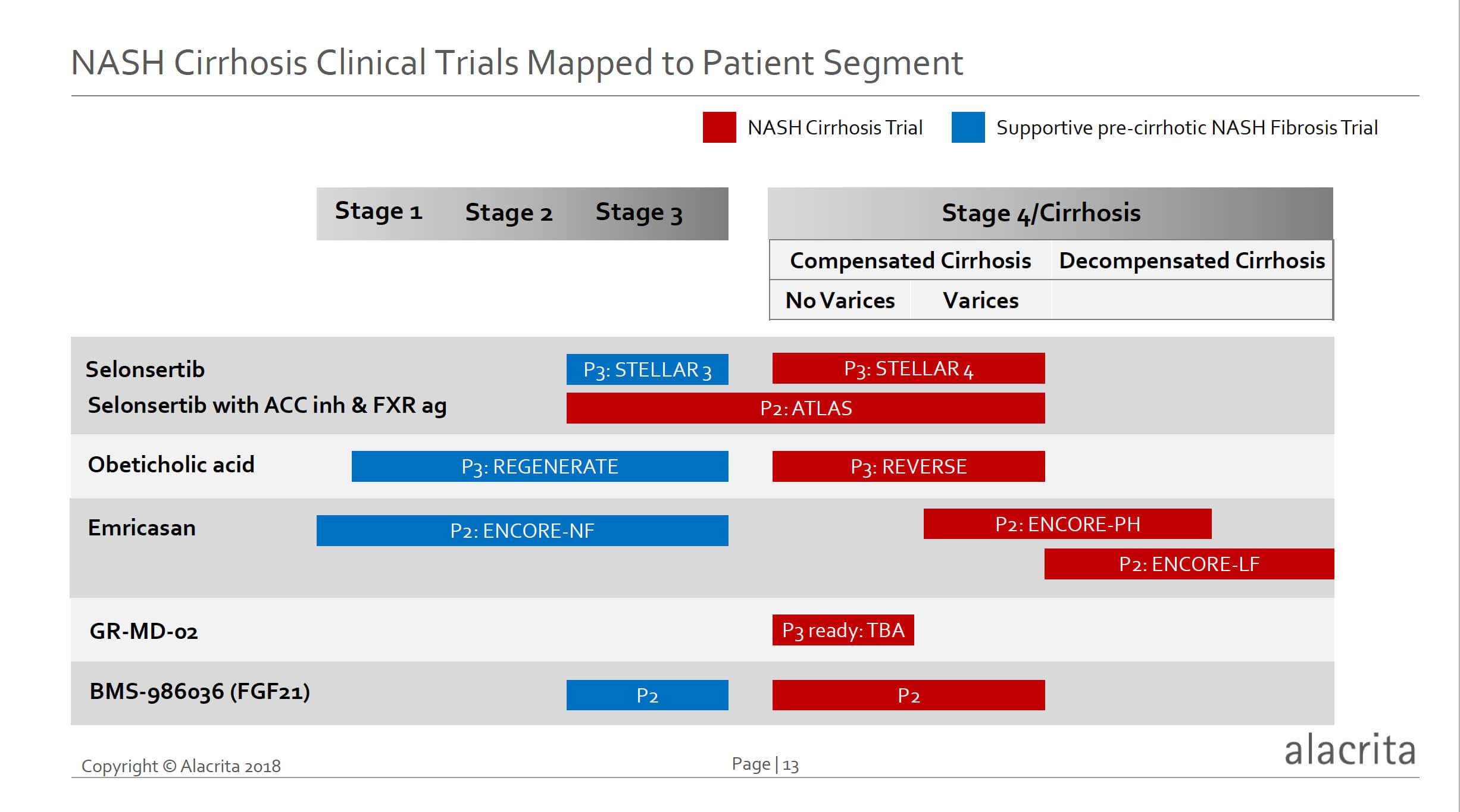This screenshot has height=812, width=1460.
Task: Click the P3: REVERSE red bar
Action: 908,466
